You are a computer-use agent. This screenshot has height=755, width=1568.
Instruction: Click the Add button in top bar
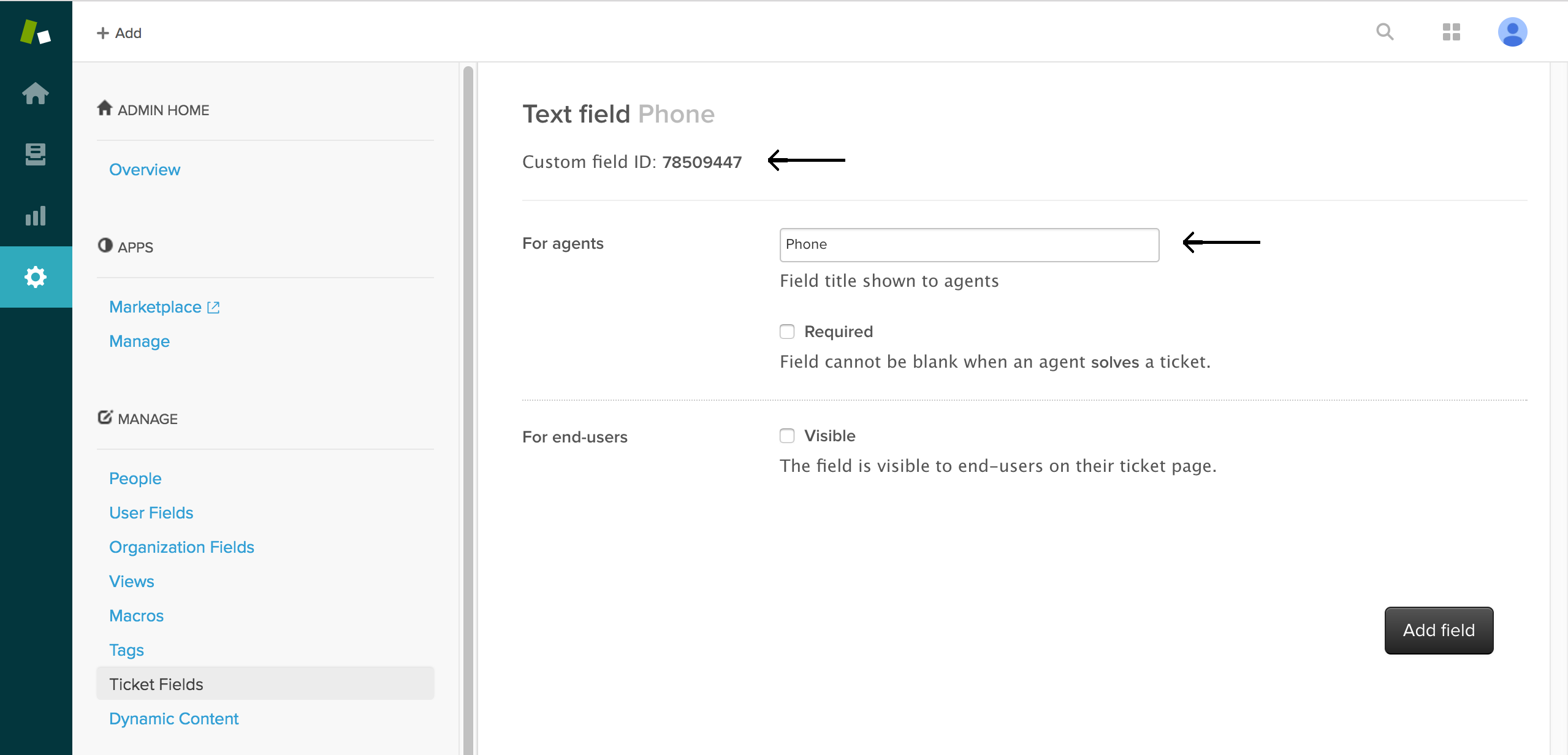120,33
